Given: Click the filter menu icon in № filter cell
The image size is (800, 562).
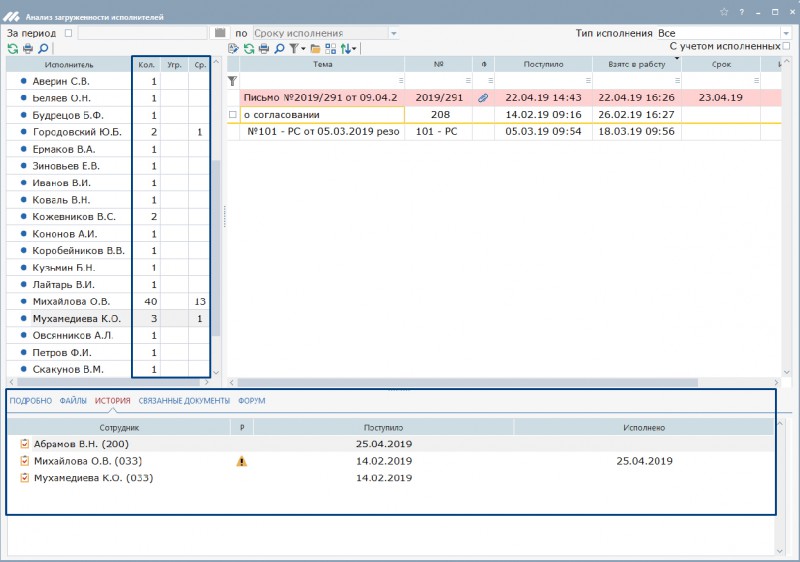Looking at the screenshot, I should [468, 81].
